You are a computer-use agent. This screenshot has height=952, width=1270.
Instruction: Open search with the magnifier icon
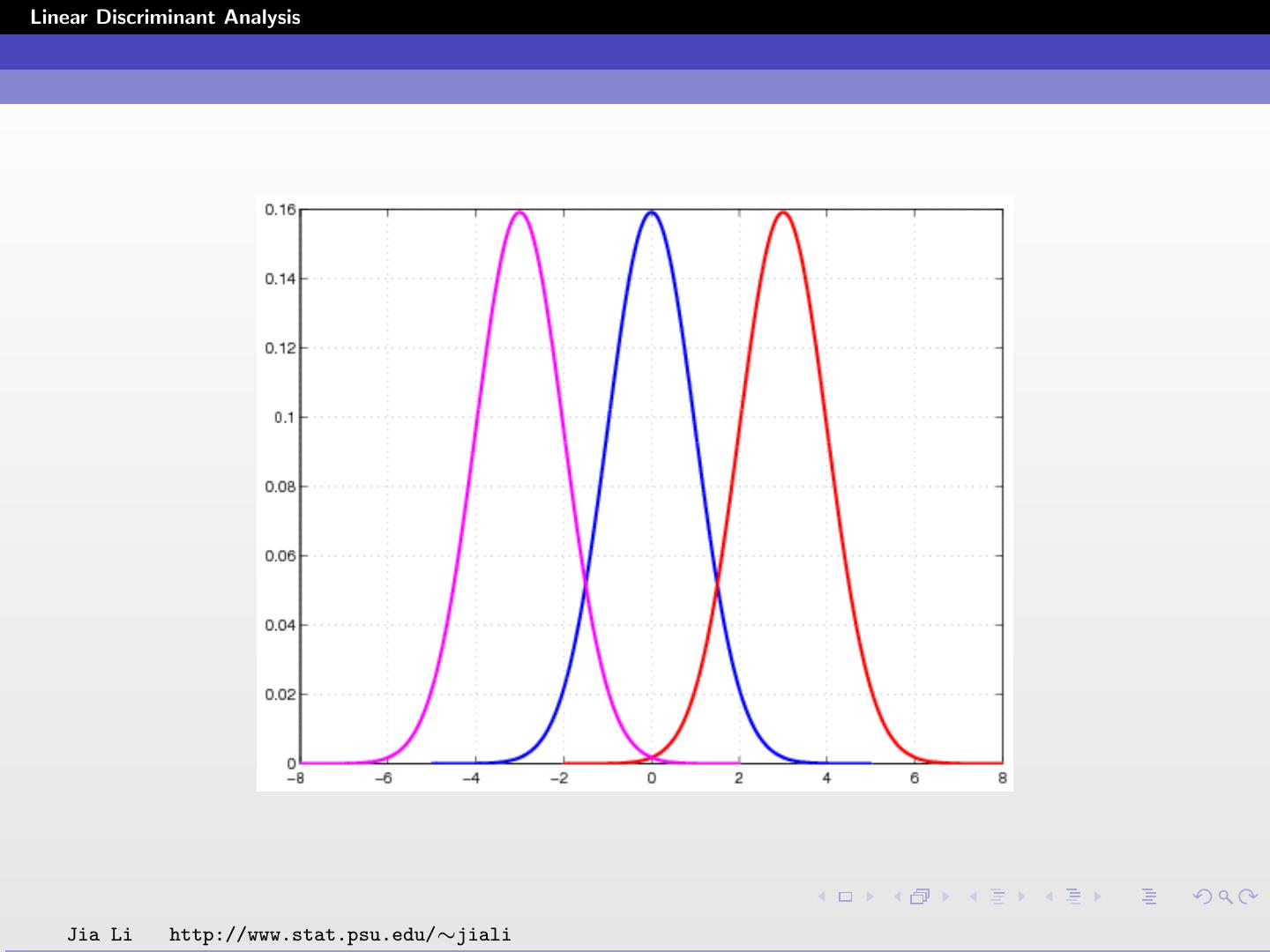(1225, 896)
